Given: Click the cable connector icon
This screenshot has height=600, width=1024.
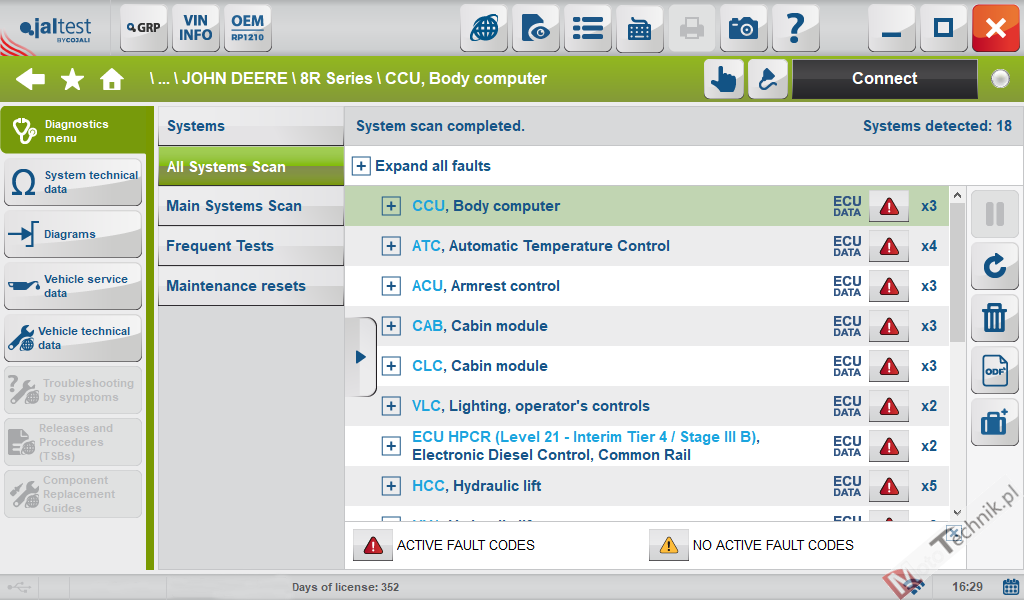Looking at the screenshot, I should click(x=767, y=79).
